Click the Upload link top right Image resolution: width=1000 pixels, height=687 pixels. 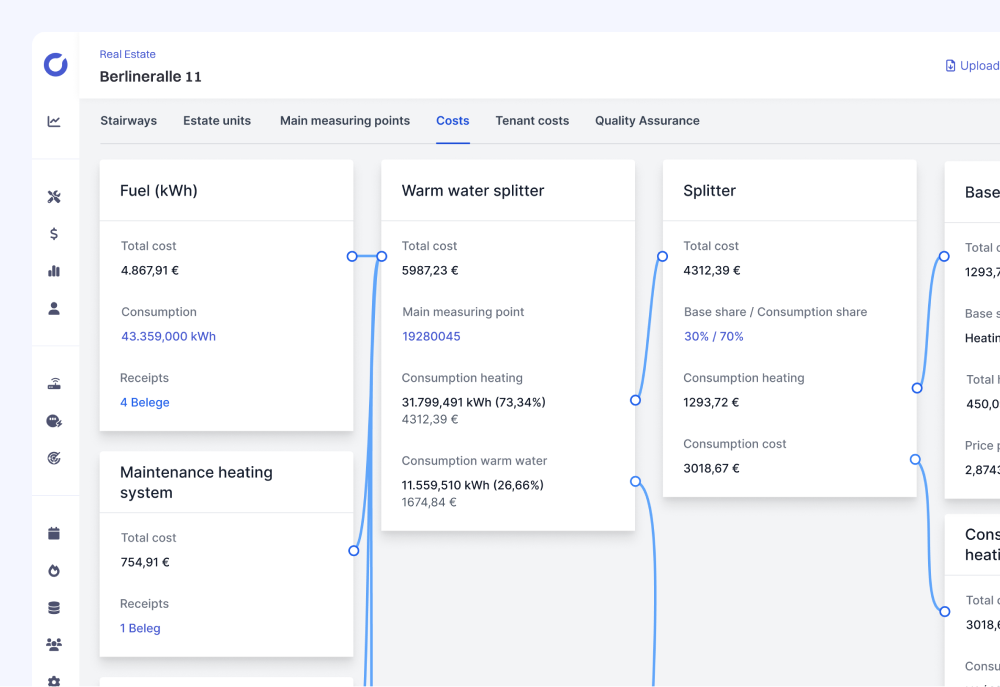coord(970,65)
